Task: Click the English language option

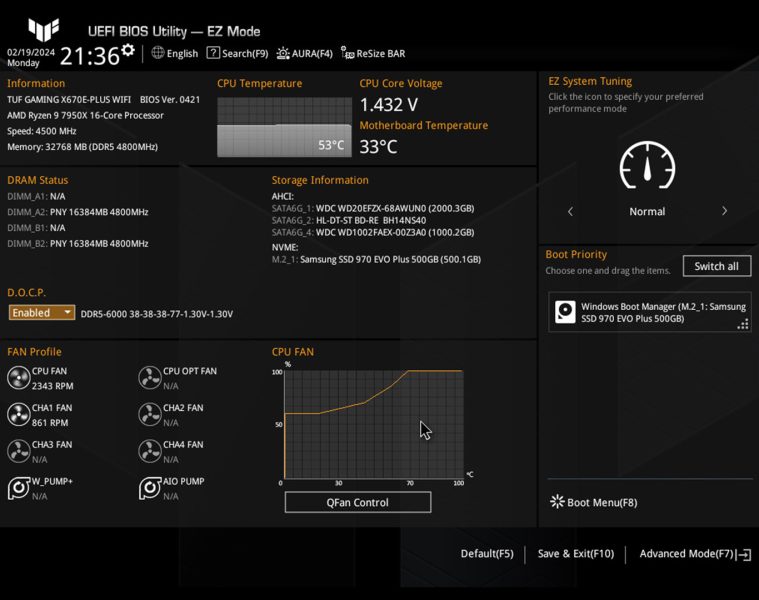Action: [x=182, y=54]
